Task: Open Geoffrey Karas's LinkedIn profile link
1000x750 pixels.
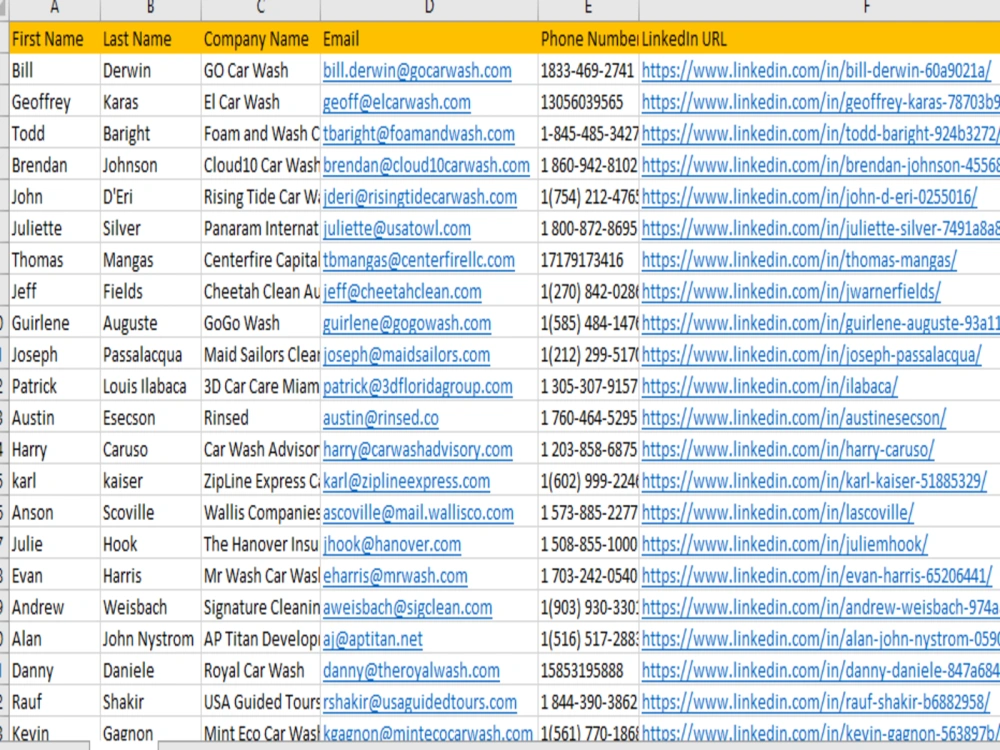Action: 820,102
